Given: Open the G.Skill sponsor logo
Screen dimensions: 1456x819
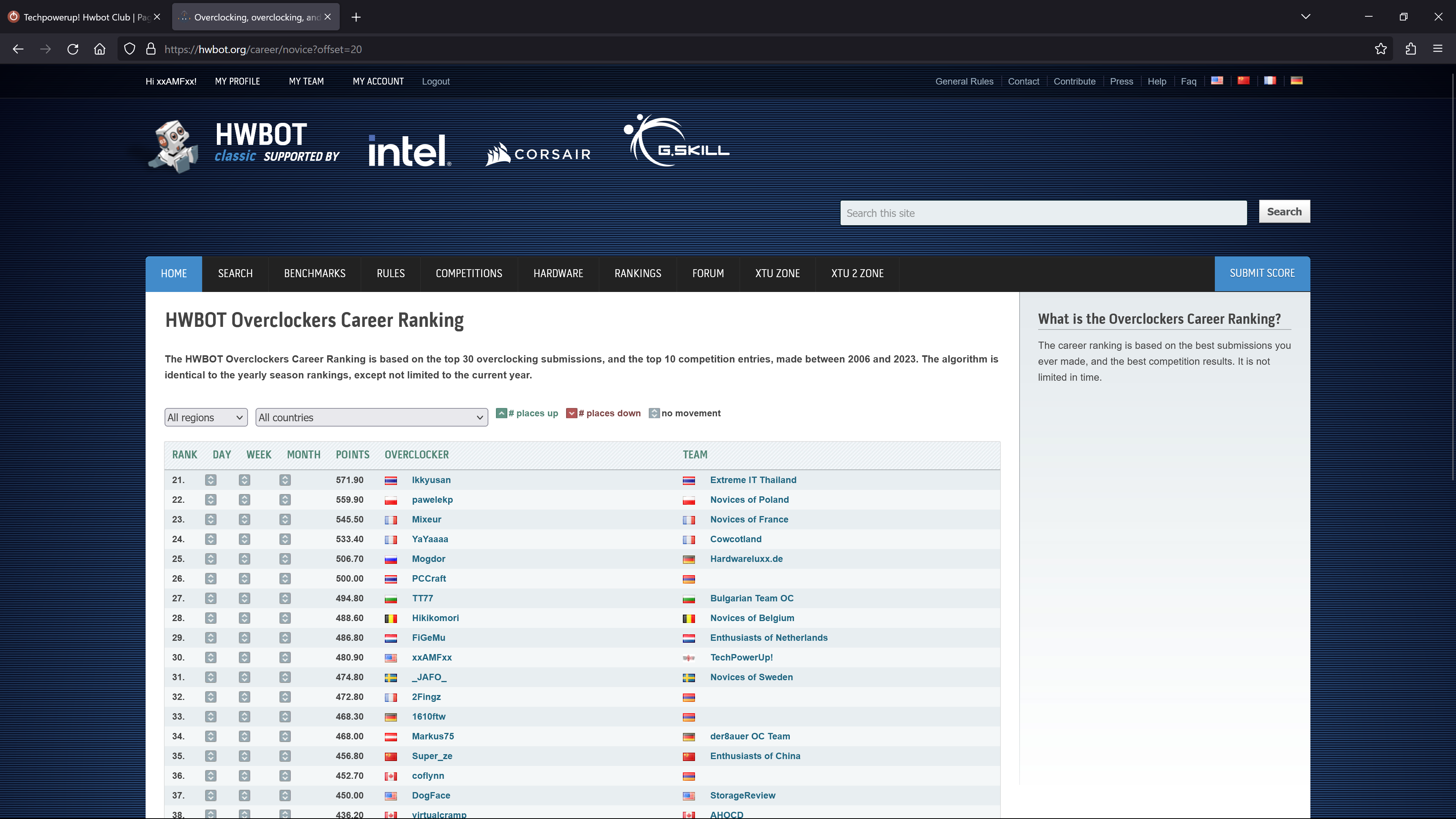Looking at the screenshot, I should coord(676,141).
